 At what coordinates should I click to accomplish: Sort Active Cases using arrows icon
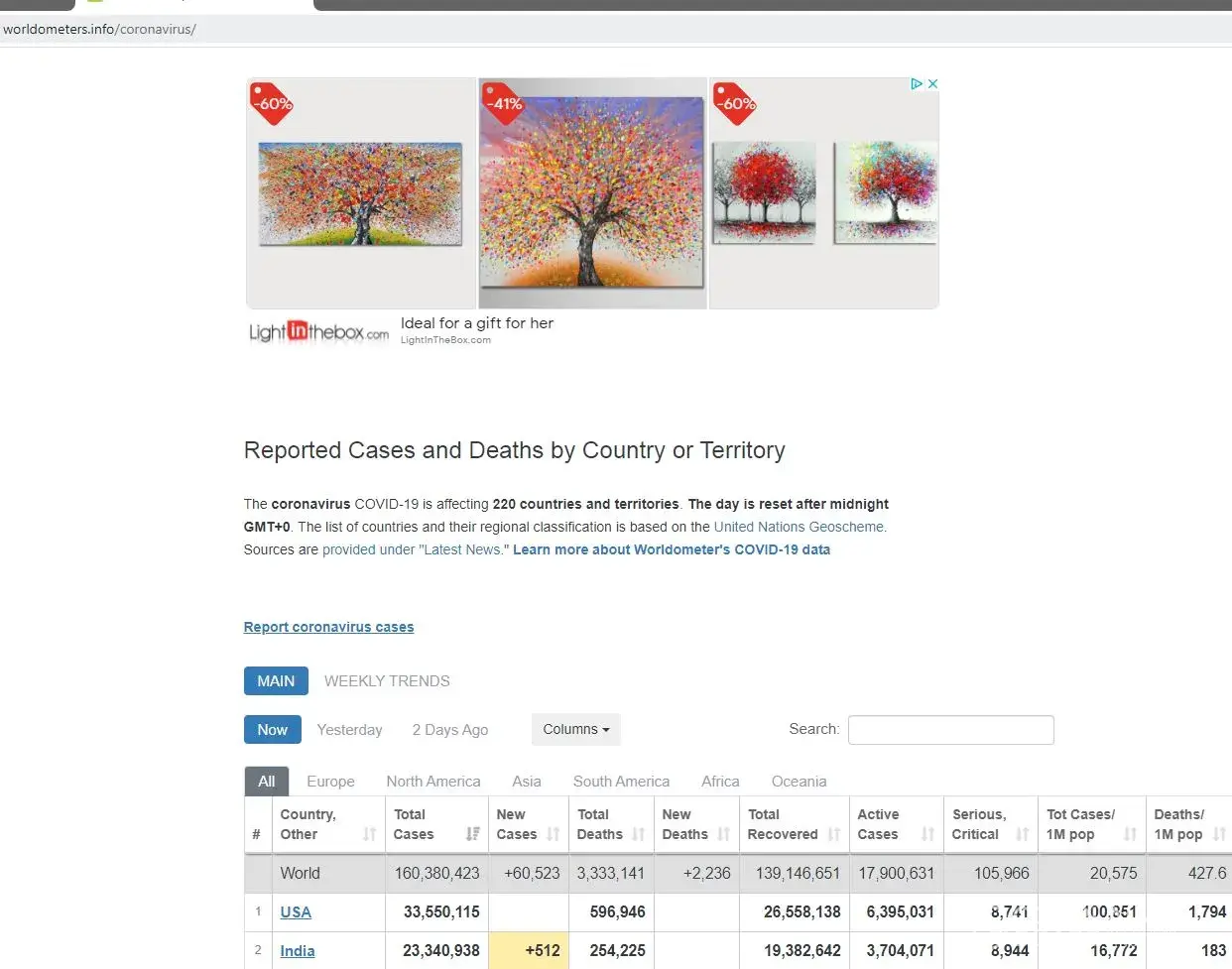tap(927, 834)
